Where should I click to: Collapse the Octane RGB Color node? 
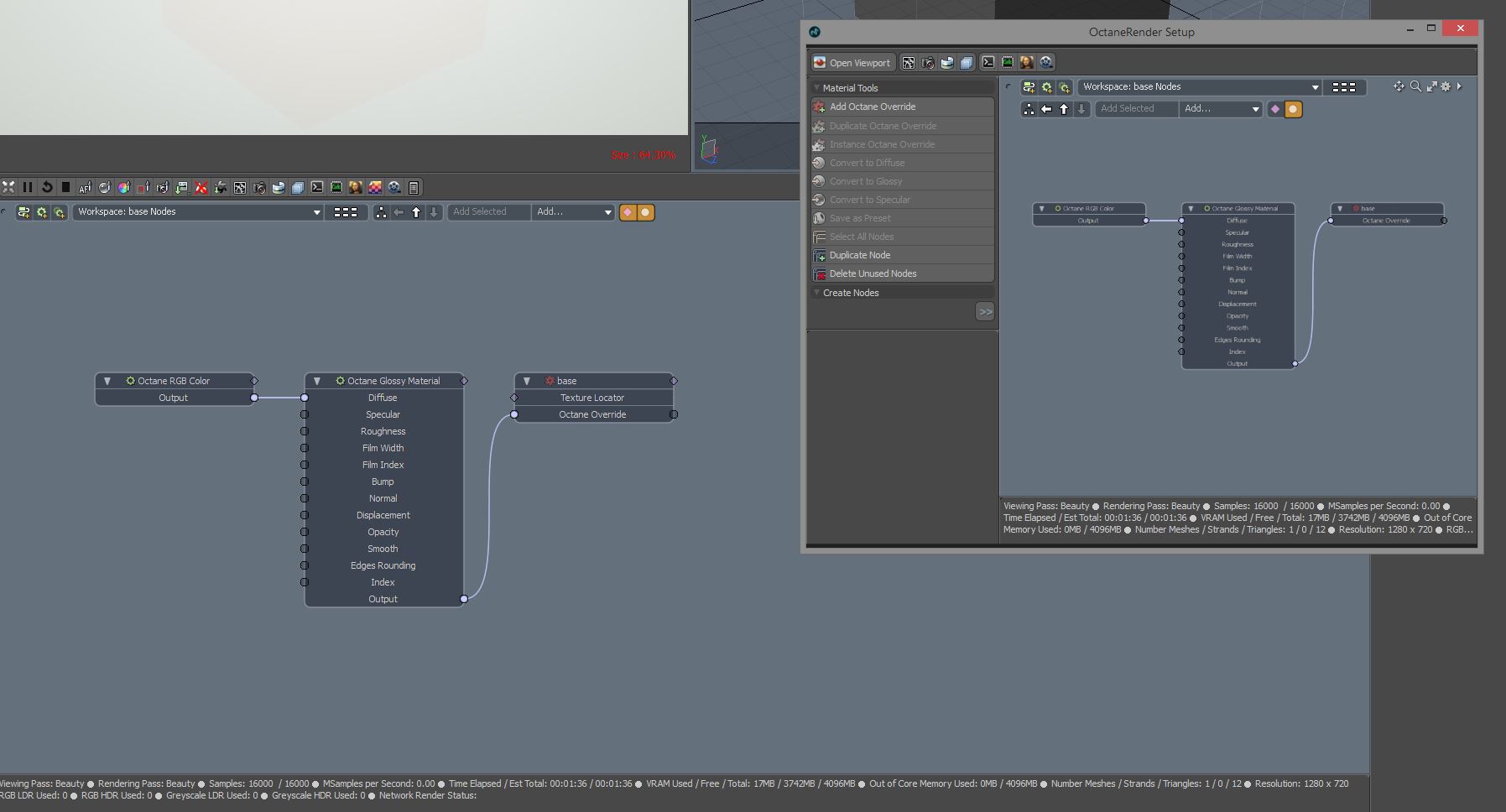click(x=107, y=381)
